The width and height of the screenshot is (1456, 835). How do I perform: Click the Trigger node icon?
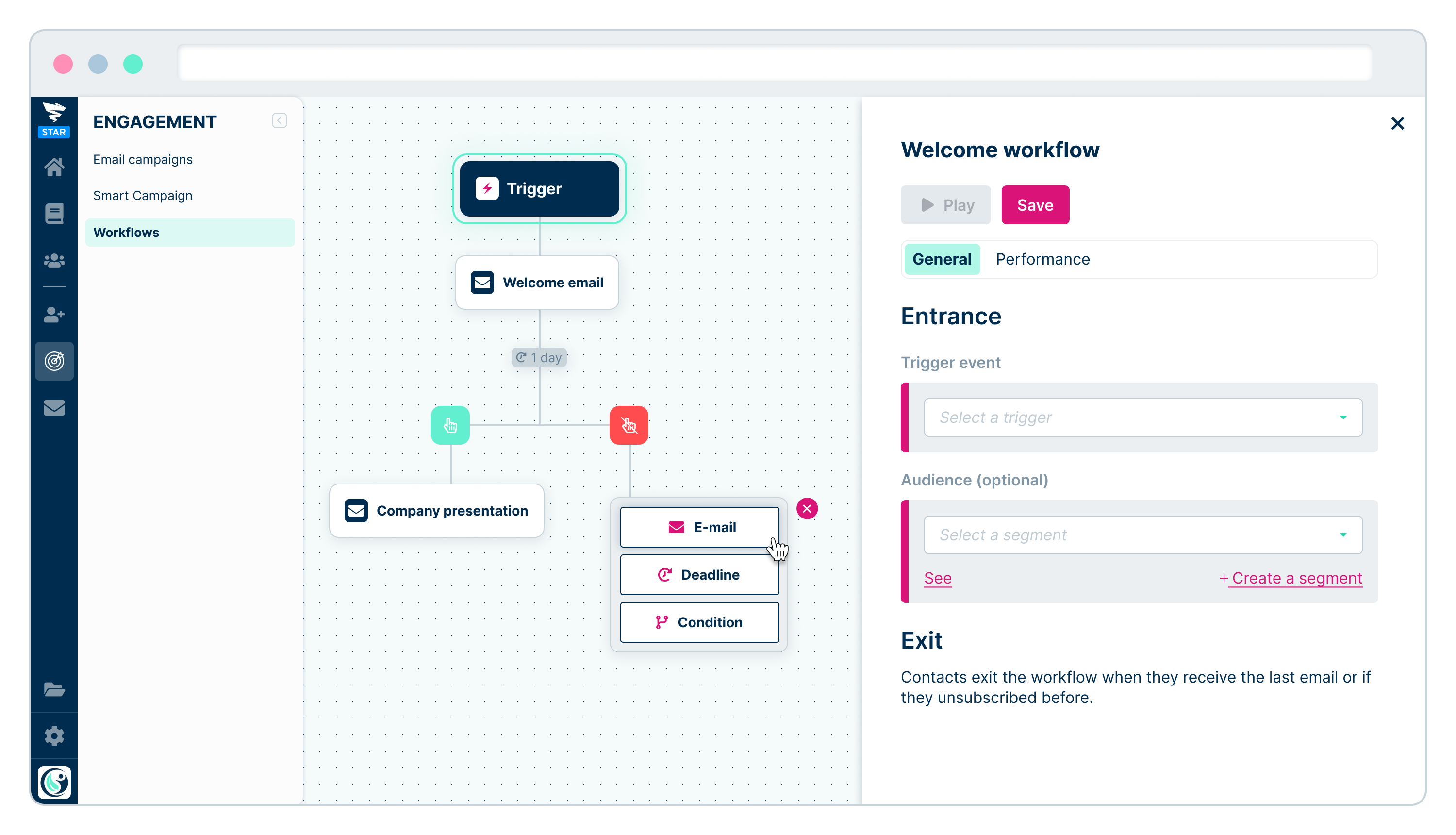click(487, 188)
